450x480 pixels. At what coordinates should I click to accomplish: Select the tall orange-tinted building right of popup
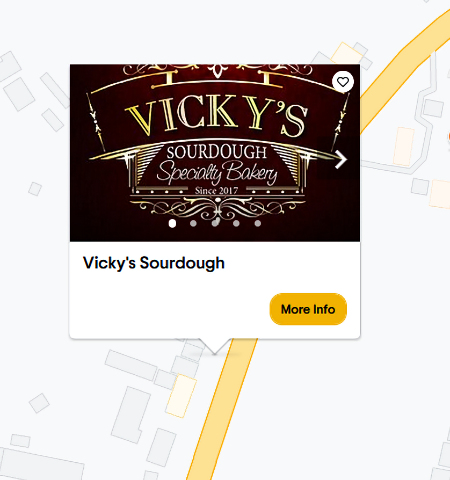click(x=404, y=146)
